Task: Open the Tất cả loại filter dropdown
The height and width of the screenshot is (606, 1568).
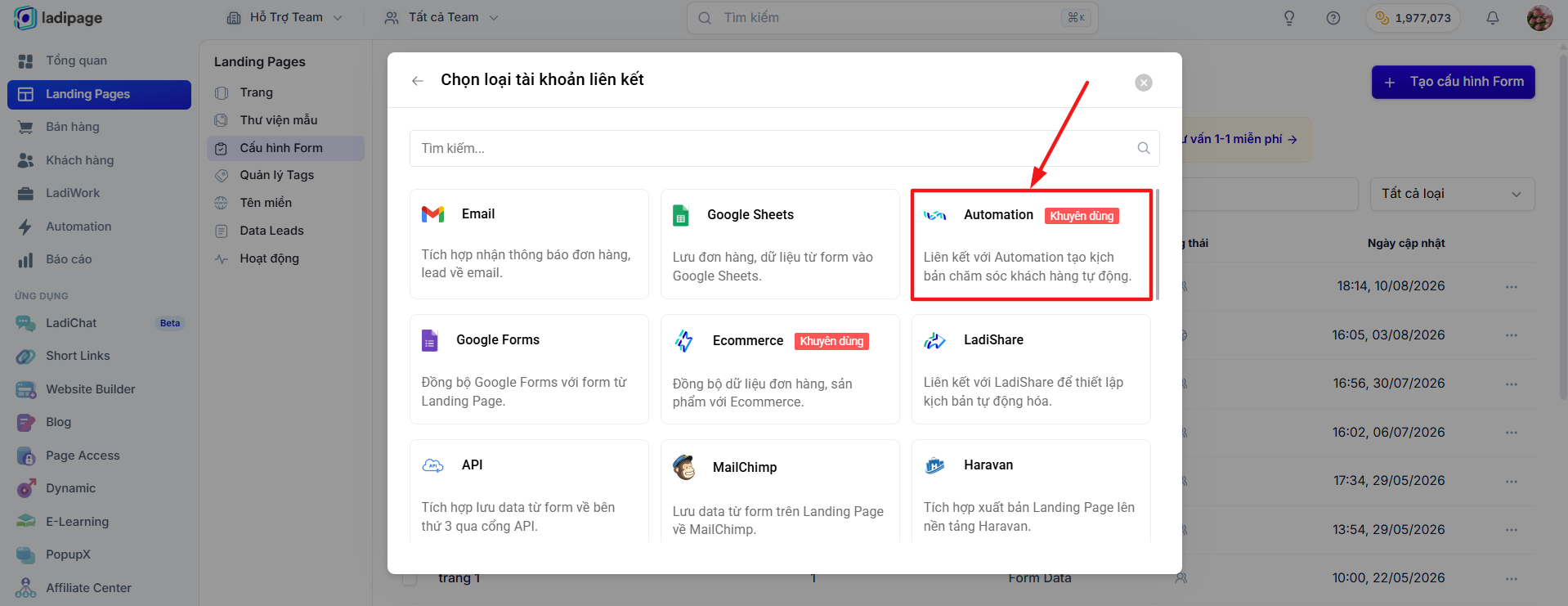Action: click(1452, 194)
